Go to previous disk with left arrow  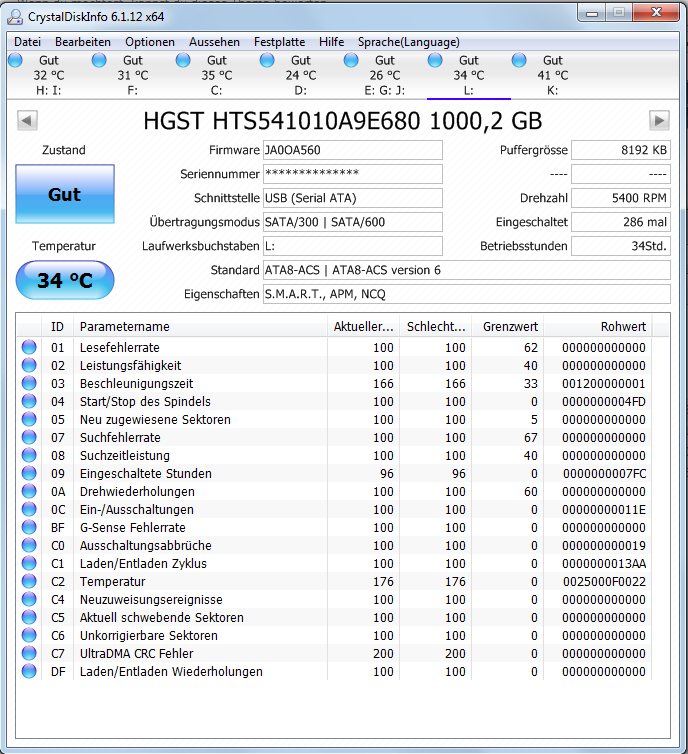point(27,121)
